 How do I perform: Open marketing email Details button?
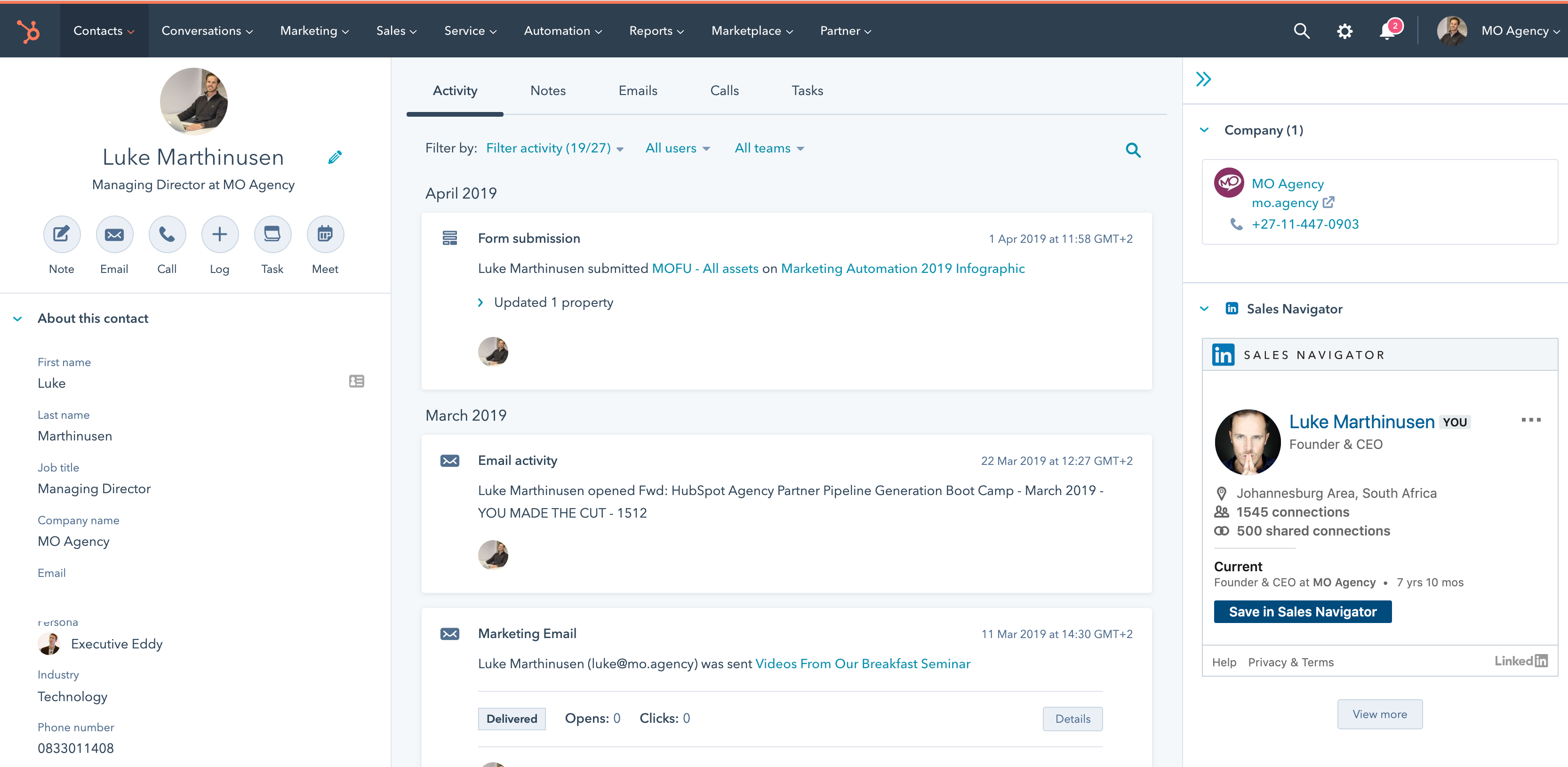(x=1072, y=719)
